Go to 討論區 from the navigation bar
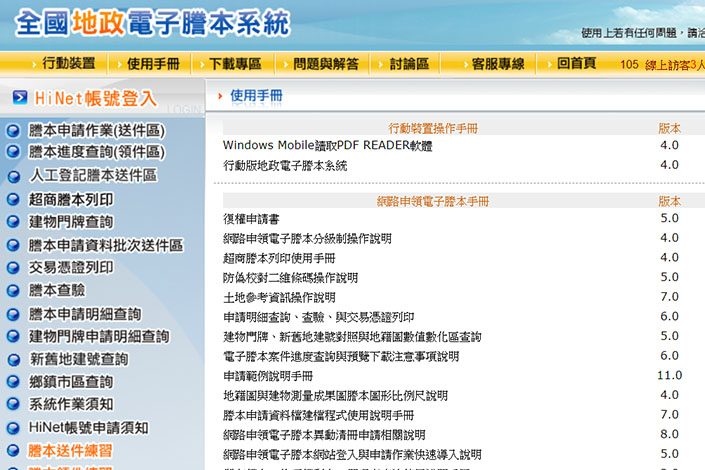 click(408, 64)
